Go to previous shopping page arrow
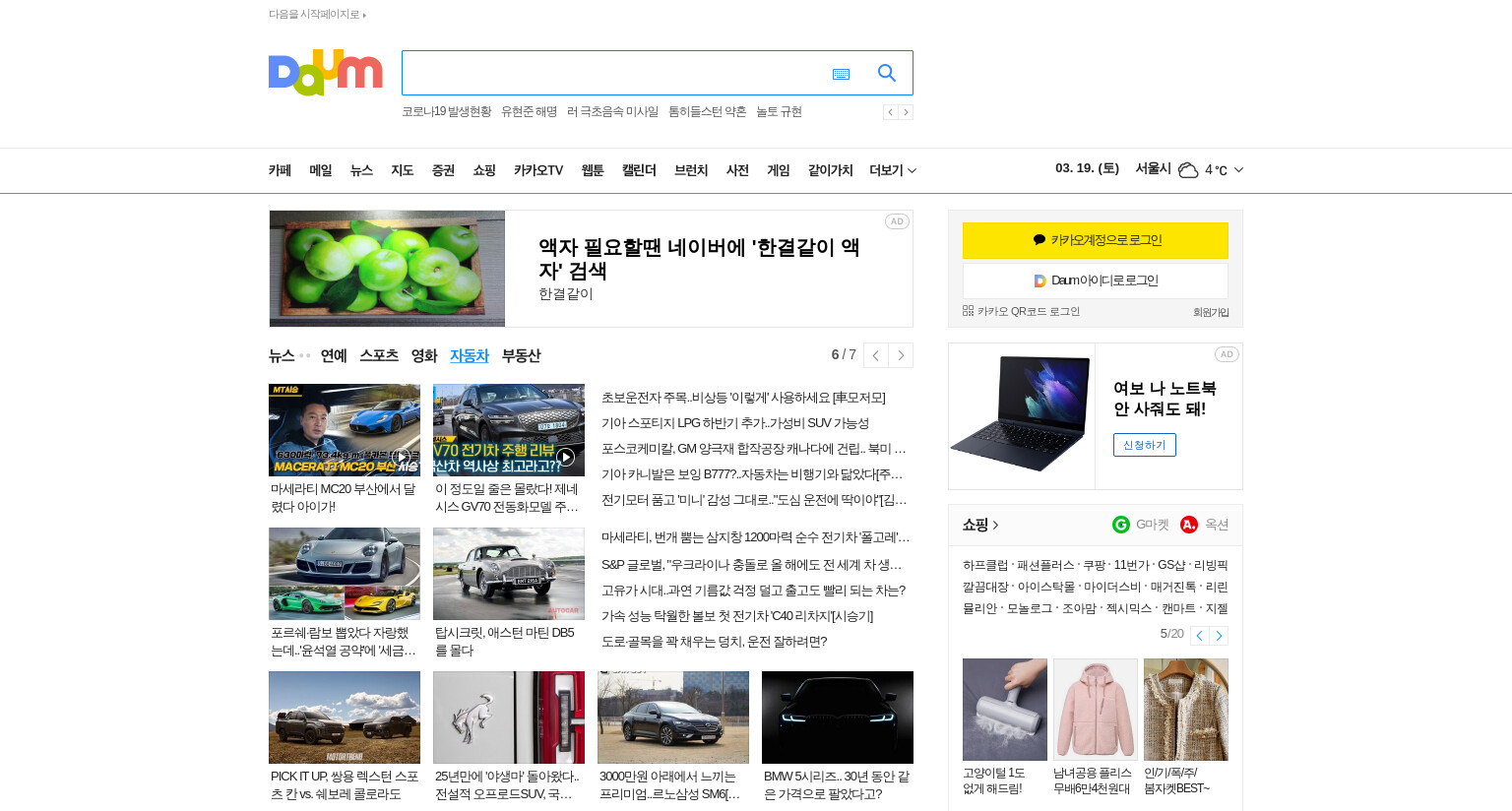This screenshot has width=1512, height=811. [1199, 636]
